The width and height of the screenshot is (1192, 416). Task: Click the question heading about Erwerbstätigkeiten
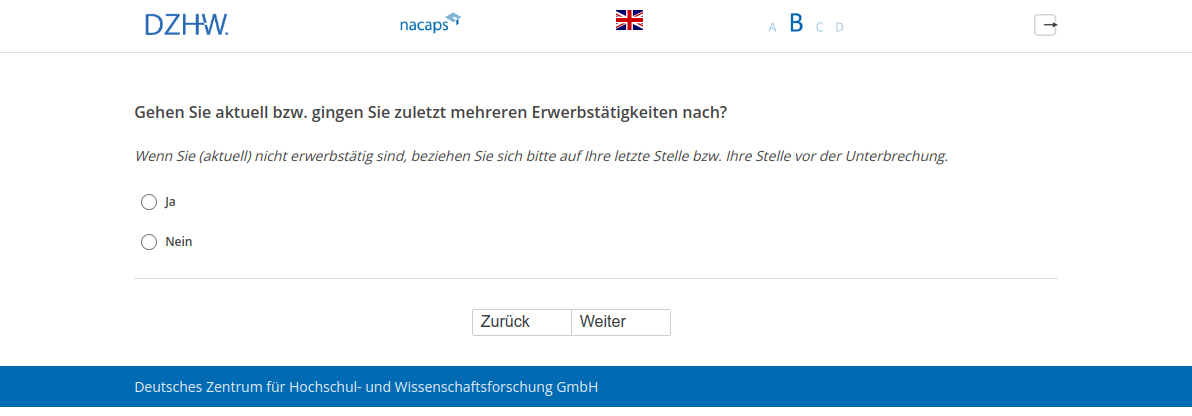tap(430, 113)
